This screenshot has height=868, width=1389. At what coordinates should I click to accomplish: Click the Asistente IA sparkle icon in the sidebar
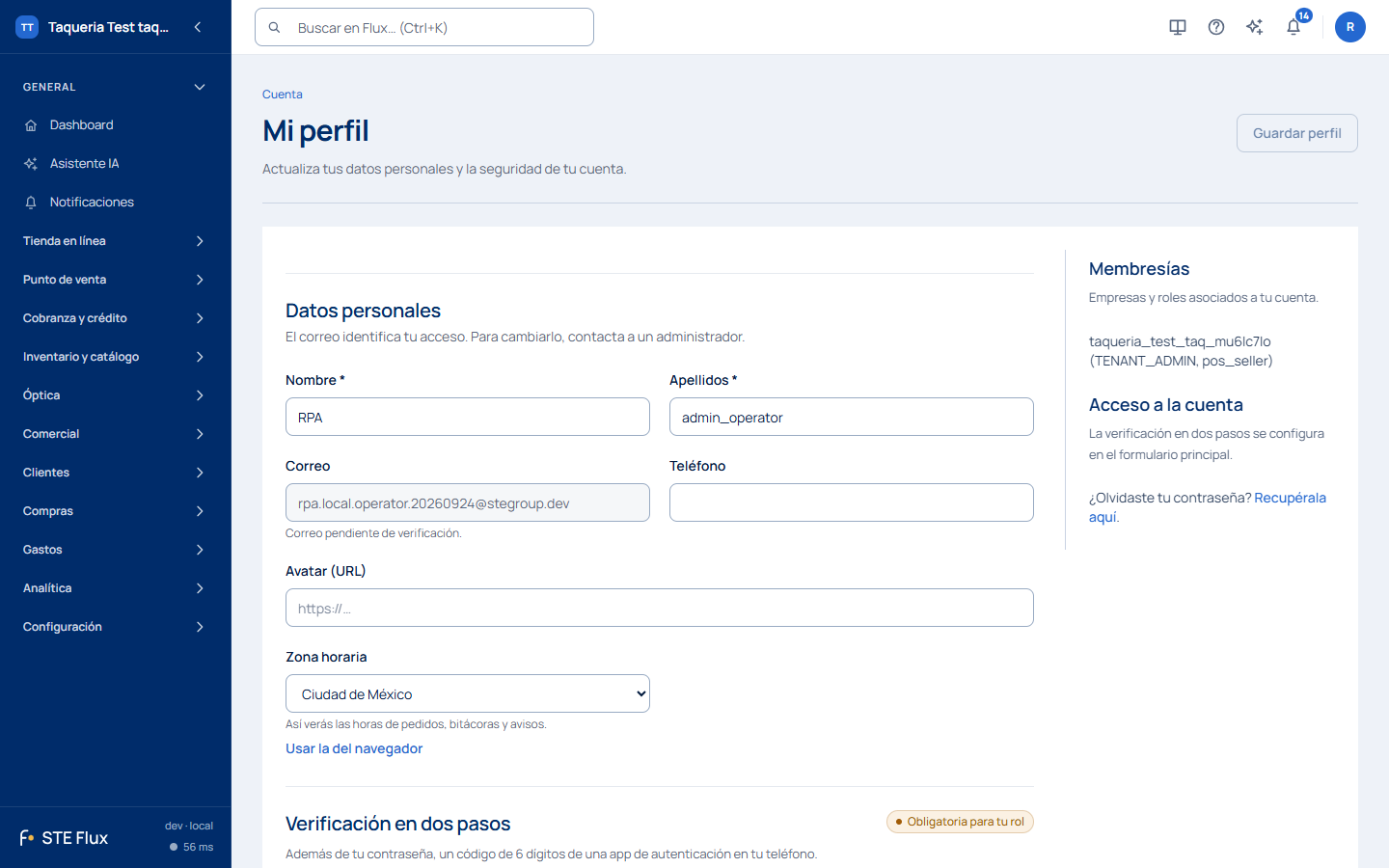click(31, 164)
